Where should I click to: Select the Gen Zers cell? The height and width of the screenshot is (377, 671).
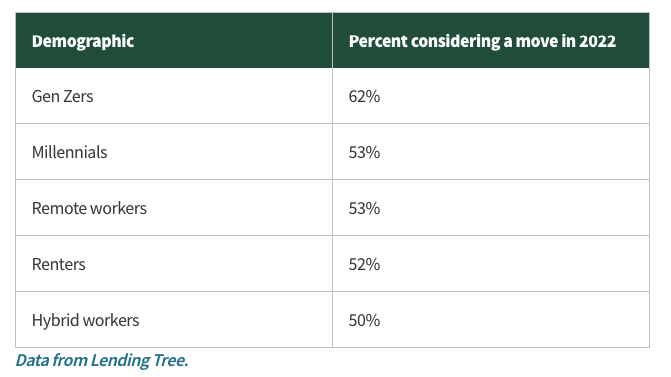pyautogui.click(x=174, y=96)
